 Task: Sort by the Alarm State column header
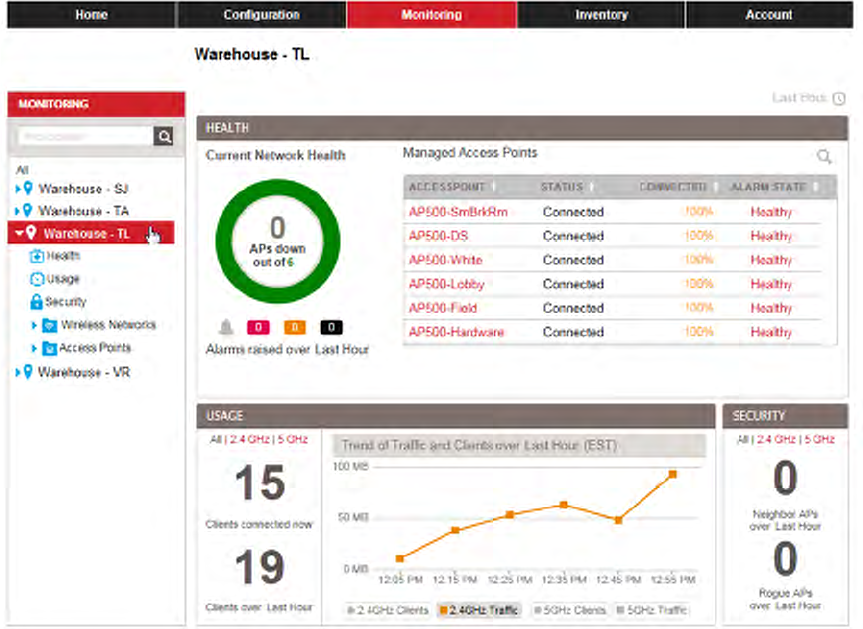click(768, 187)
